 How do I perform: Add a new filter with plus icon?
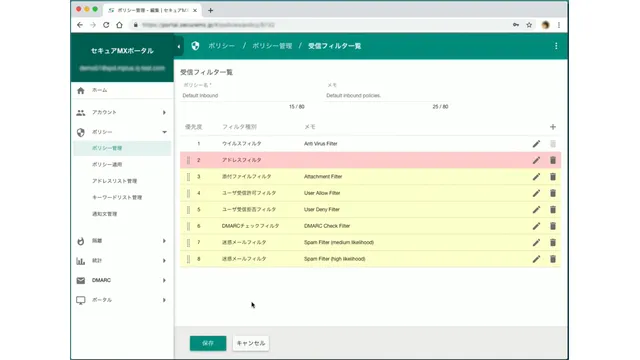pos(553,127)
